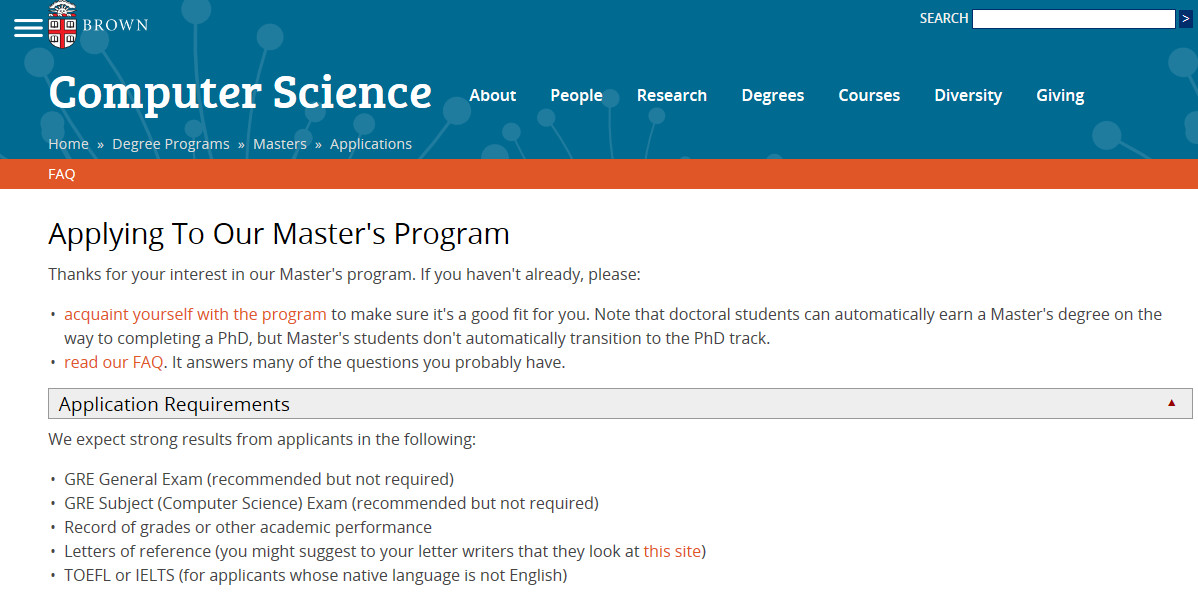This screenshot has width=1198, height=596.
Task: Navigate to the Research menu
Action: [672, 96]
